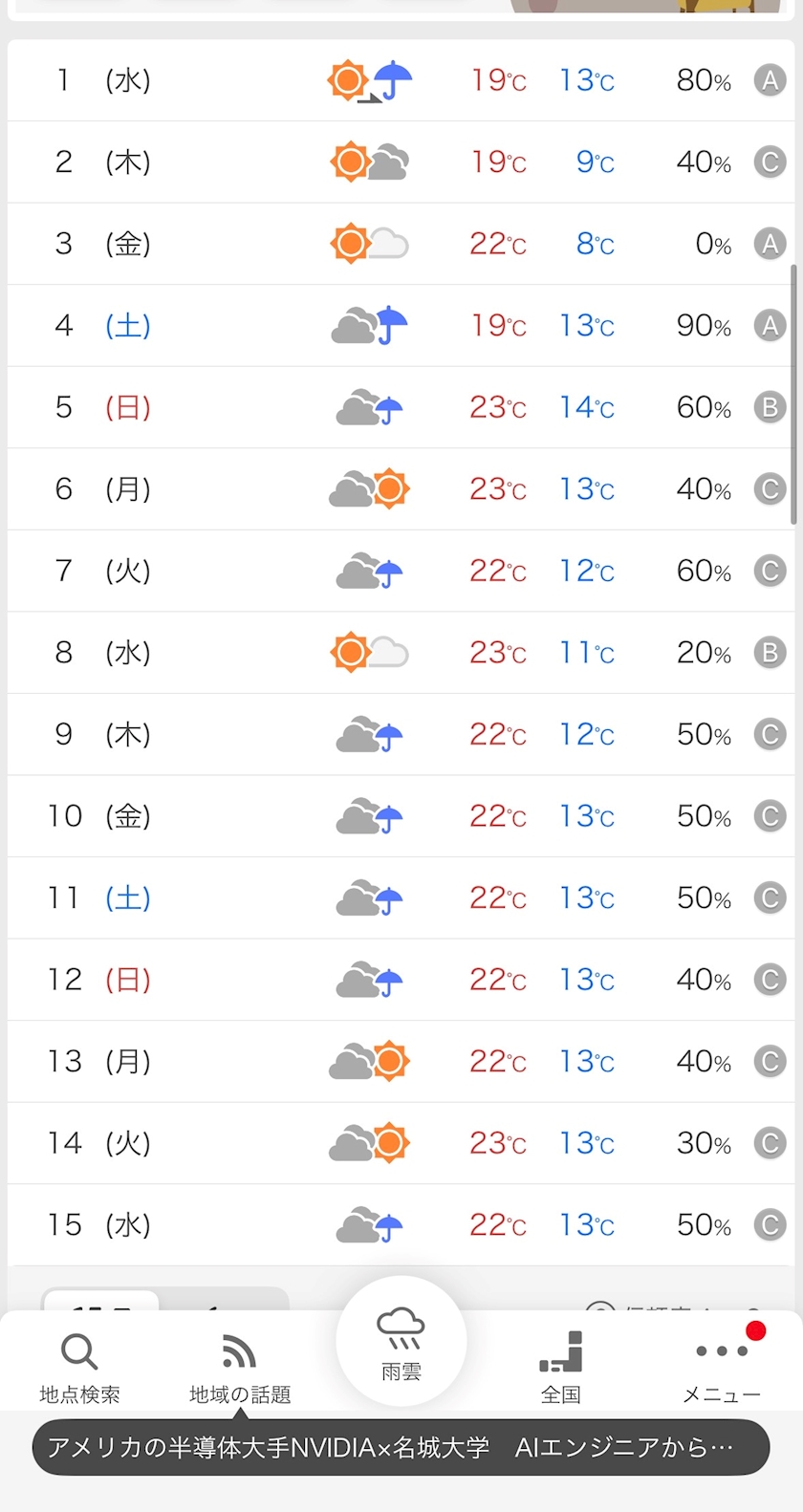Tap the sun-and-umbrella icon for day 1

pos(369,80)
